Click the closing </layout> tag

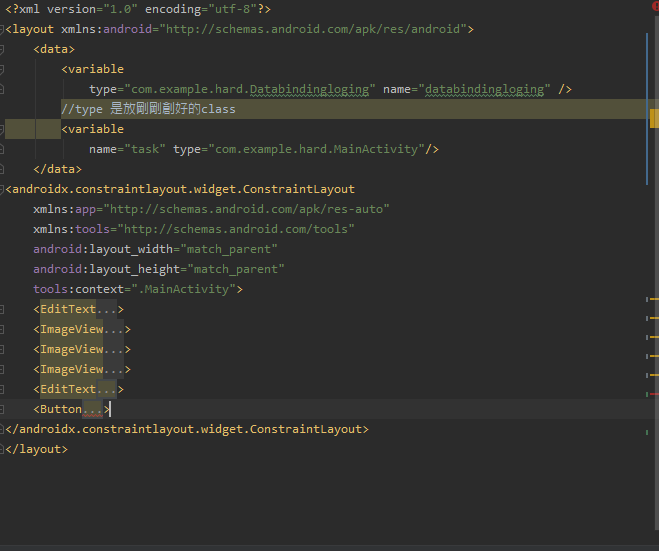37,449
